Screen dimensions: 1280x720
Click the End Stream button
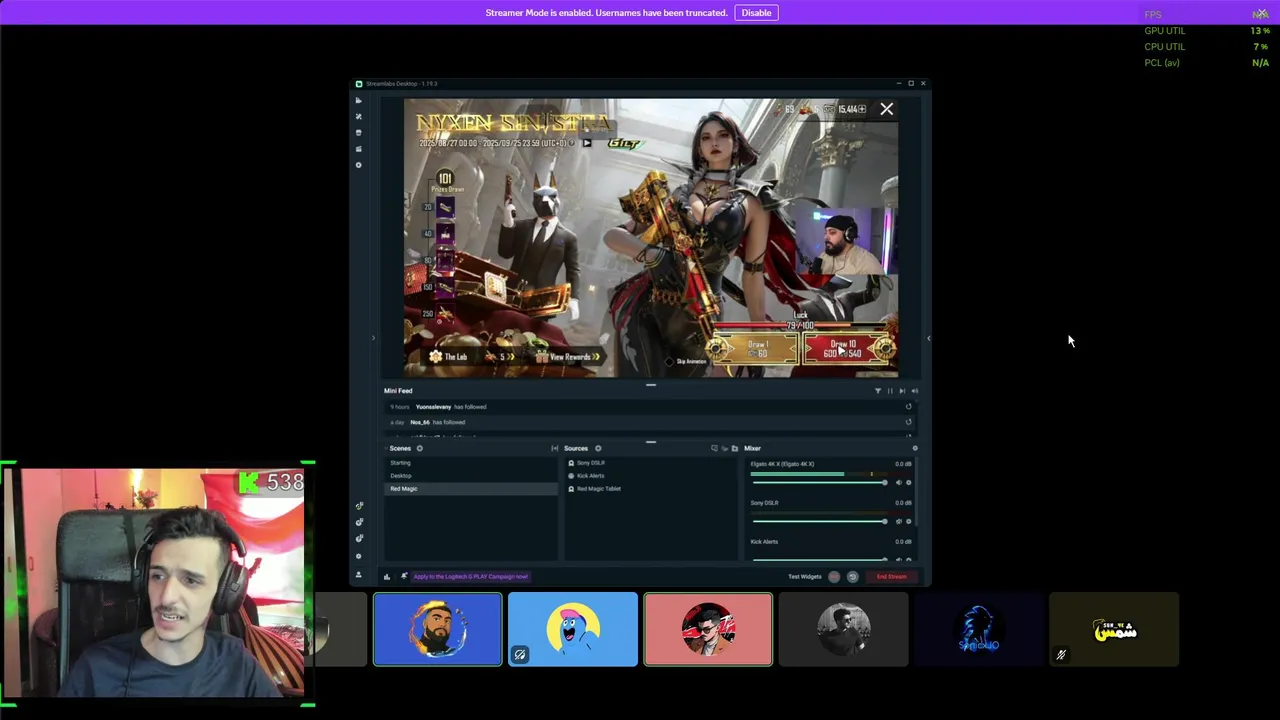(x=892, y=577)
